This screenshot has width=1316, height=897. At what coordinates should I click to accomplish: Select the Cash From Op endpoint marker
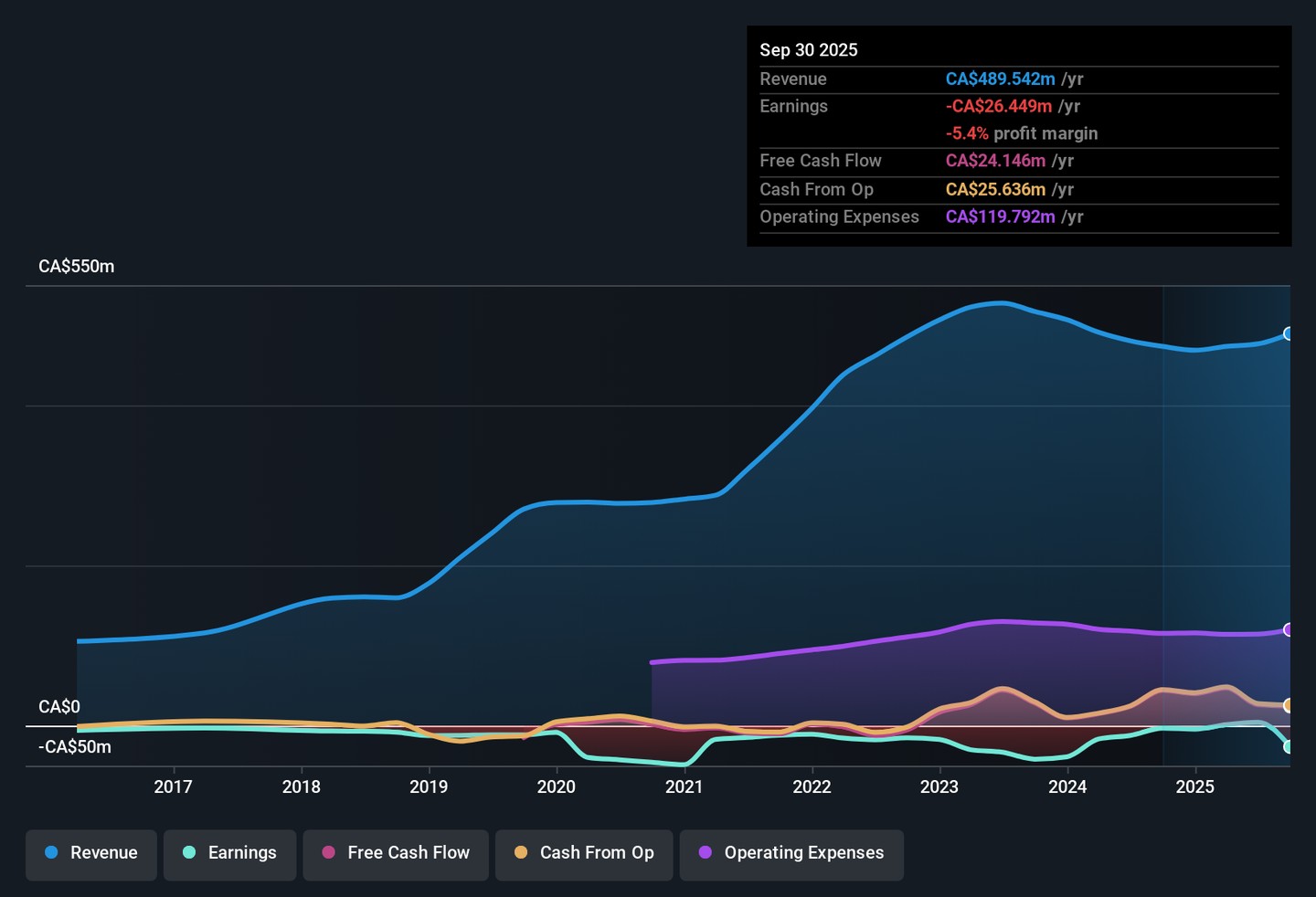(1289, 705)
